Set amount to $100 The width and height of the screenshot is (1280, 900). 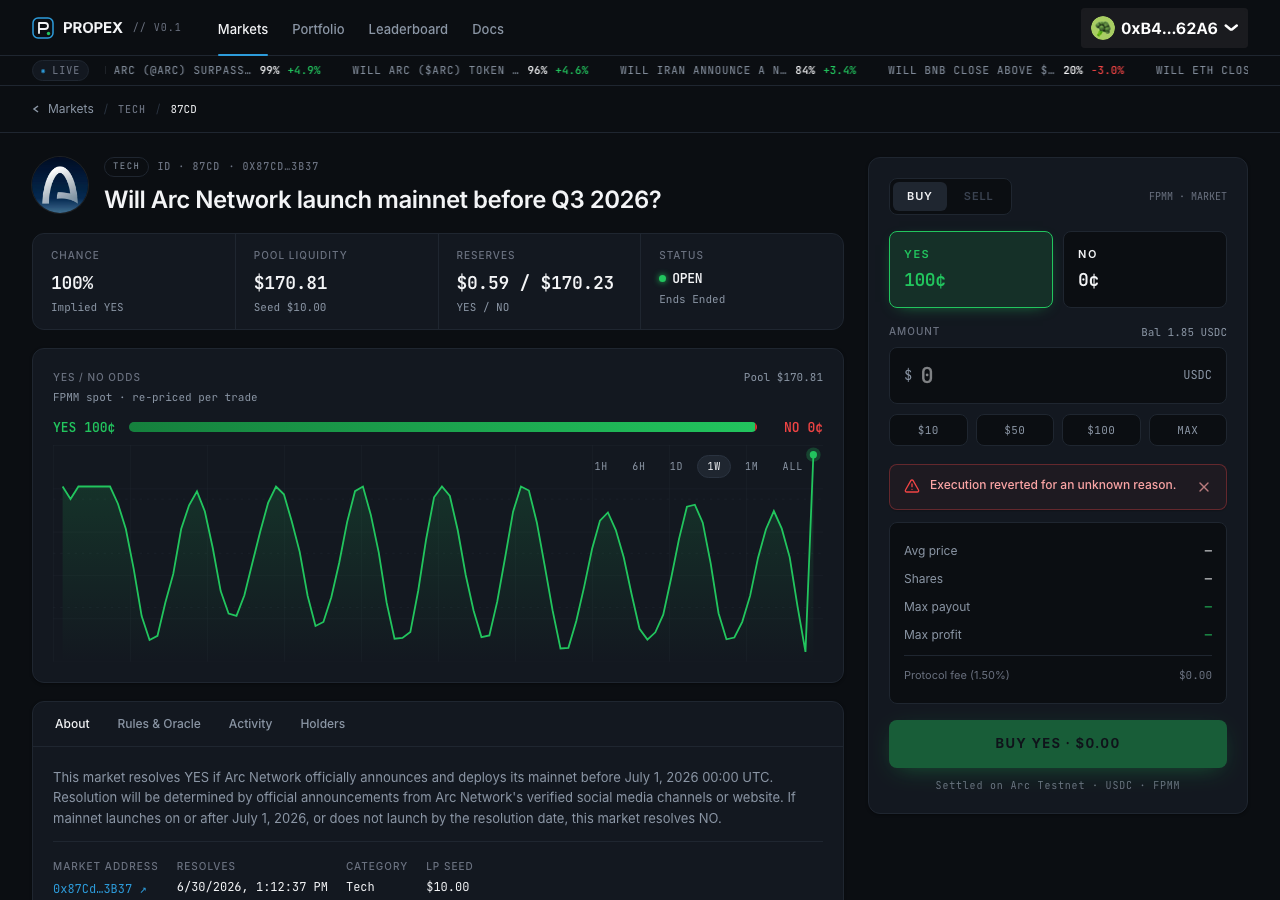(1101, 430)
